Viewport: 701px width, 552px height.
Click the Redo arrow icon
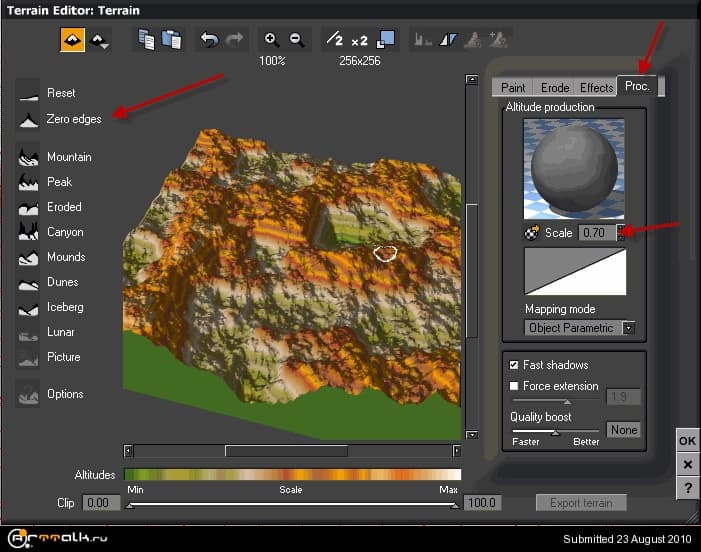(234, 40)
